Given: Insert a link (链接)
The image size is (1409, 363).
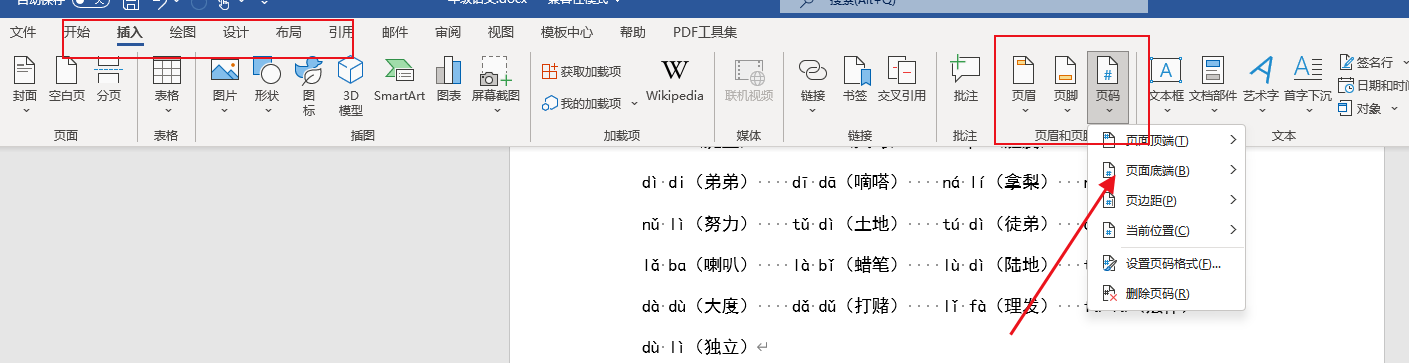Looking at the screenshot, I should (813, 84).
